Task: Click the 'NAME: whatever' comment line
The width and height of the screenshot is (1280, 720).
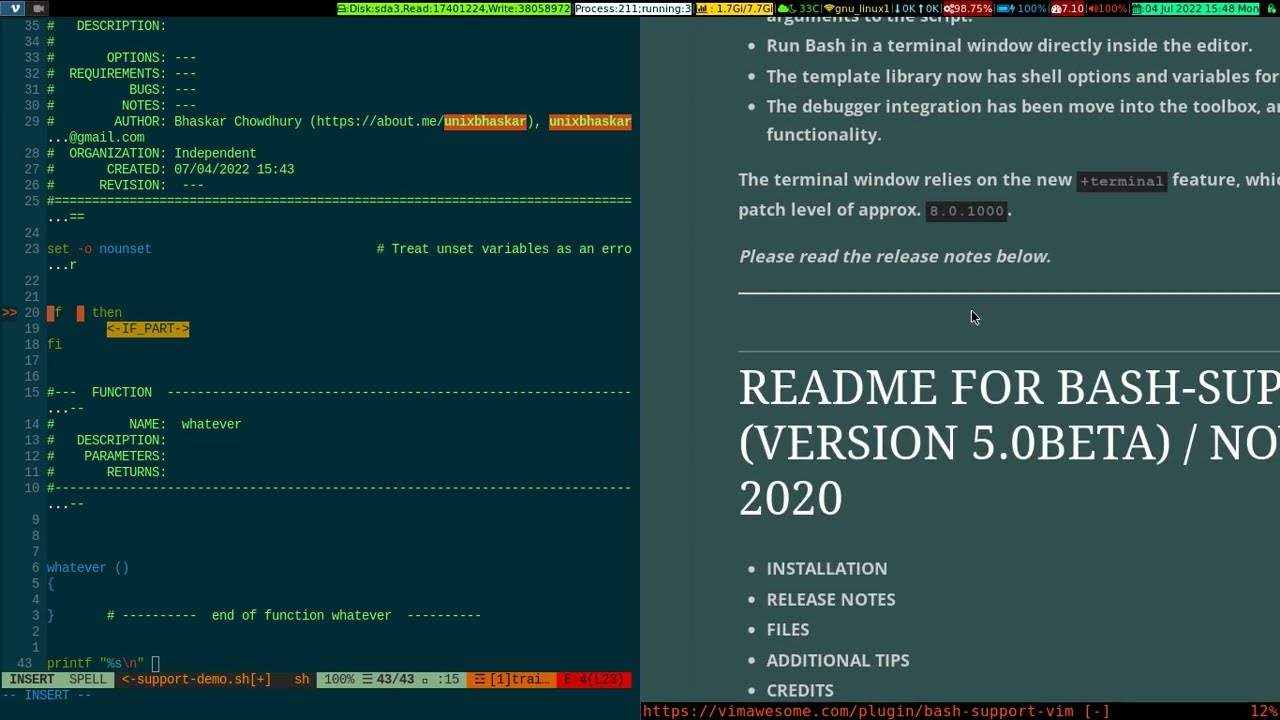Action: (144, 424)
